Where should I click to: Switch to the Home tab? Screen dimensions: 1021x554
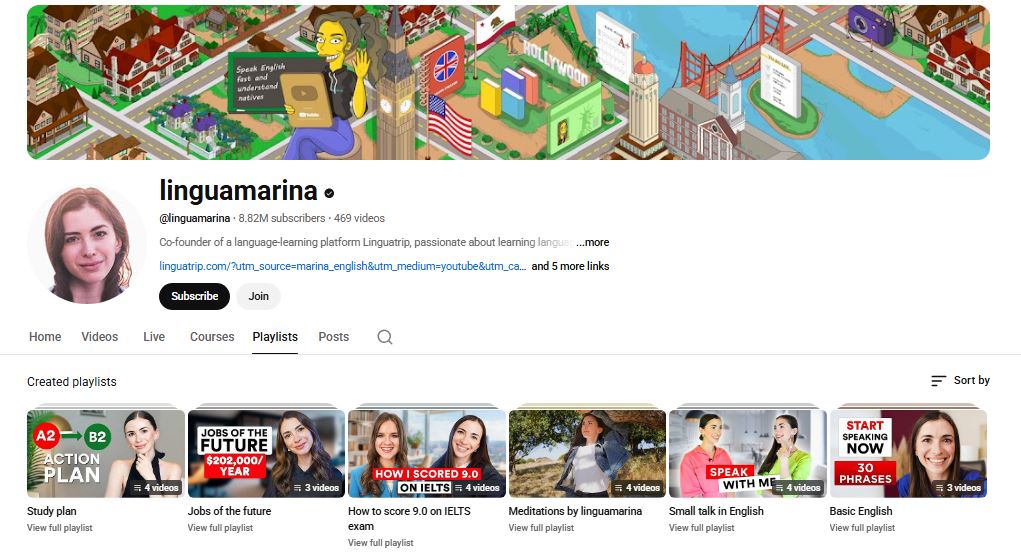pos(45,337)
